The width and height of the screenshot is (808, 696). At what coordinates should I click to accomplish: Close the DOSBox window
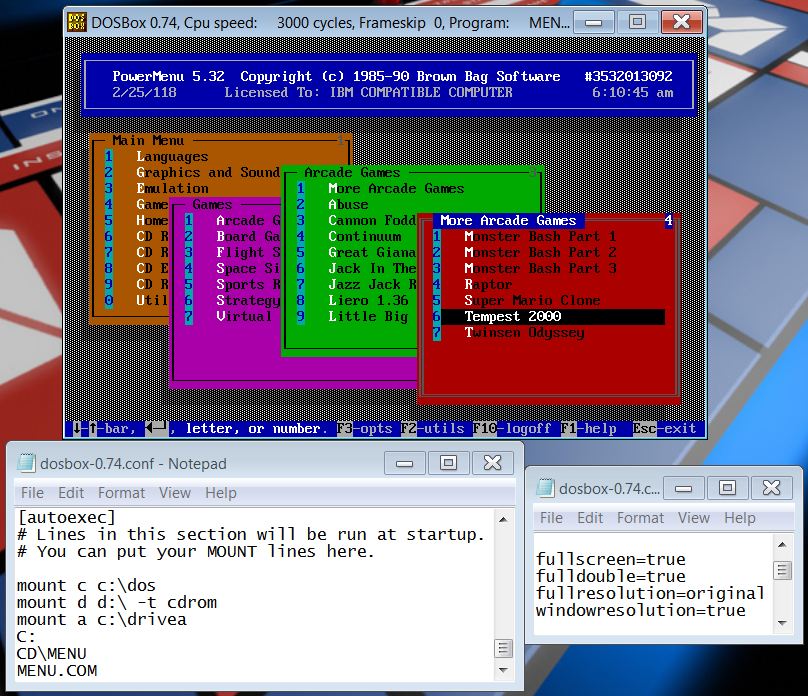coord(682,23)
